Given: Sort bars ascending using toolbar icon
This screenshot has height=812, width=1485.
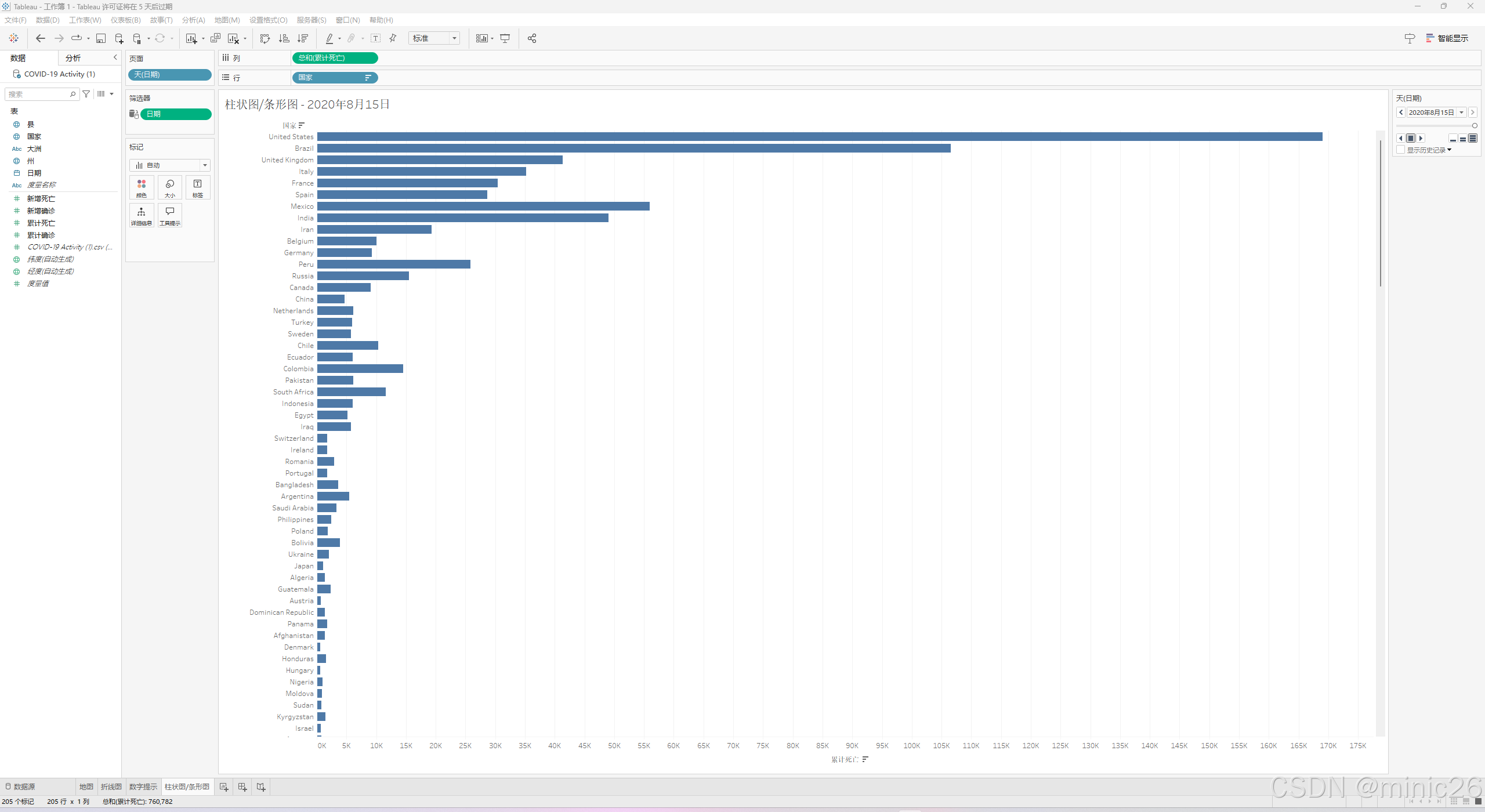Looking at the screenshot, I should 284,38.
